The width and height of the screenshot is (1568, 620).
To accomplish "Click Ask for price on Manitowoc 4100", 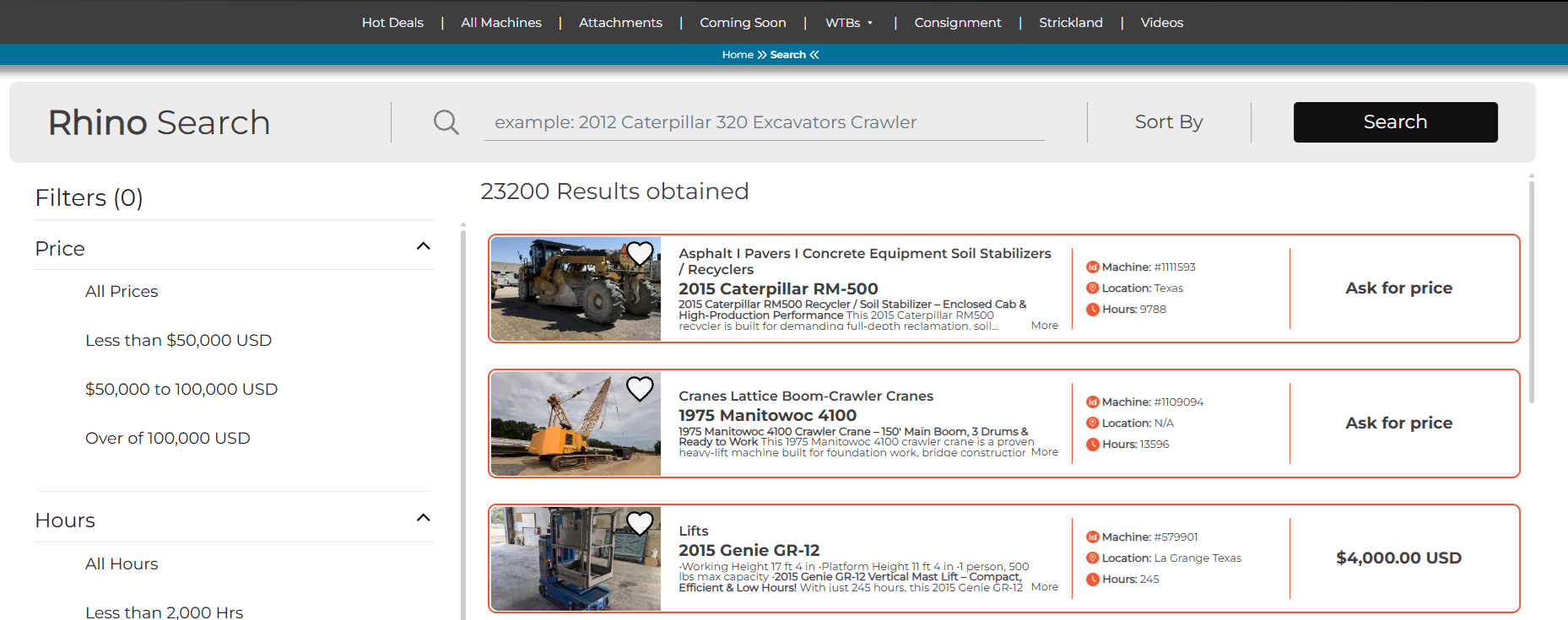I will (1398, 423).
